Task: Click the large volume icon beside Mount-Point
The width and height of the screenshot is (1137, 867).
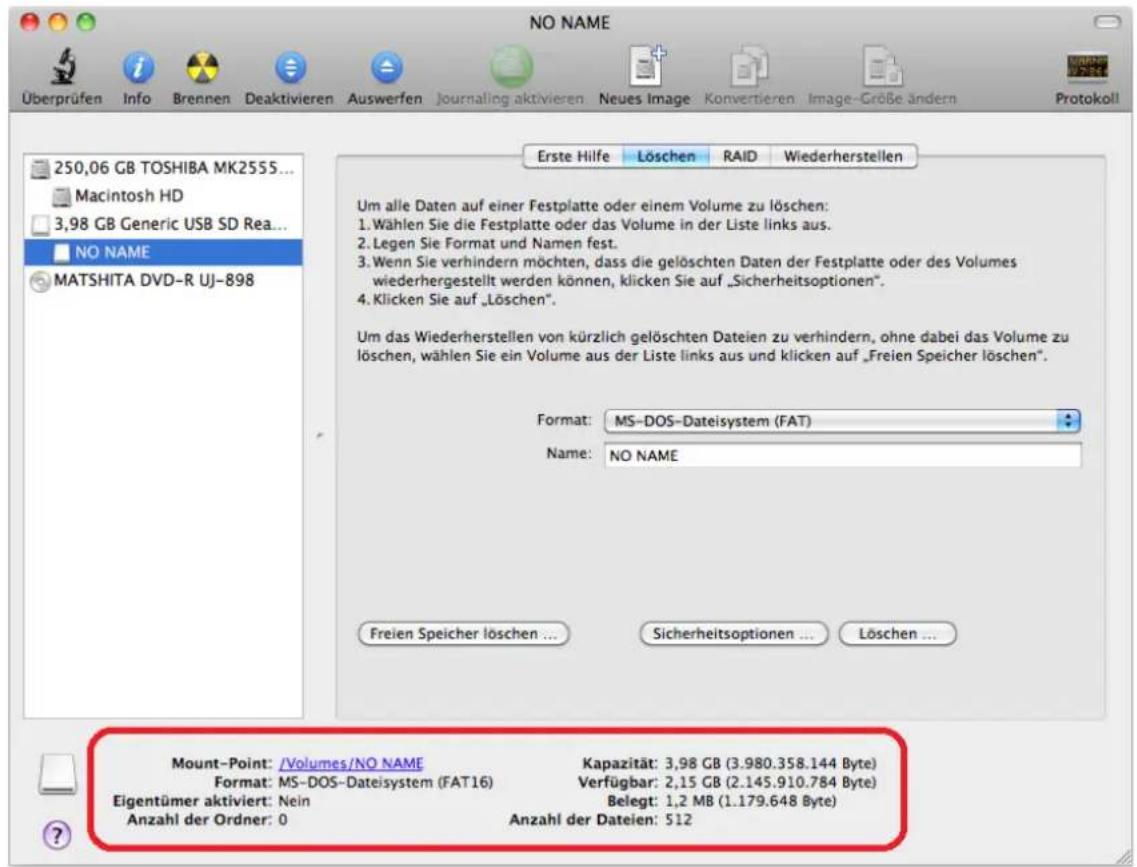Action: [57, 775]
